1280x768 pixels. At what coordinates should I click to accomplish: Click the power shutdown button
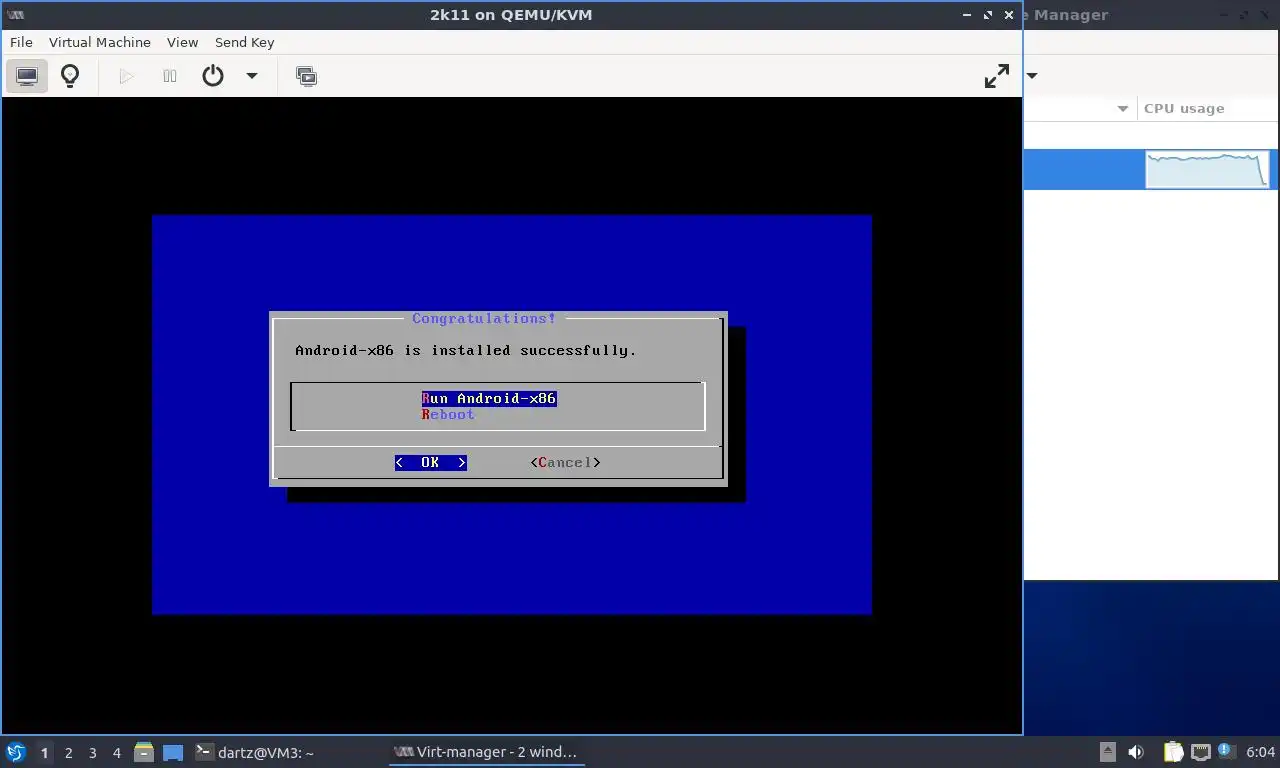pyautogui.click(x=213, y=76)
